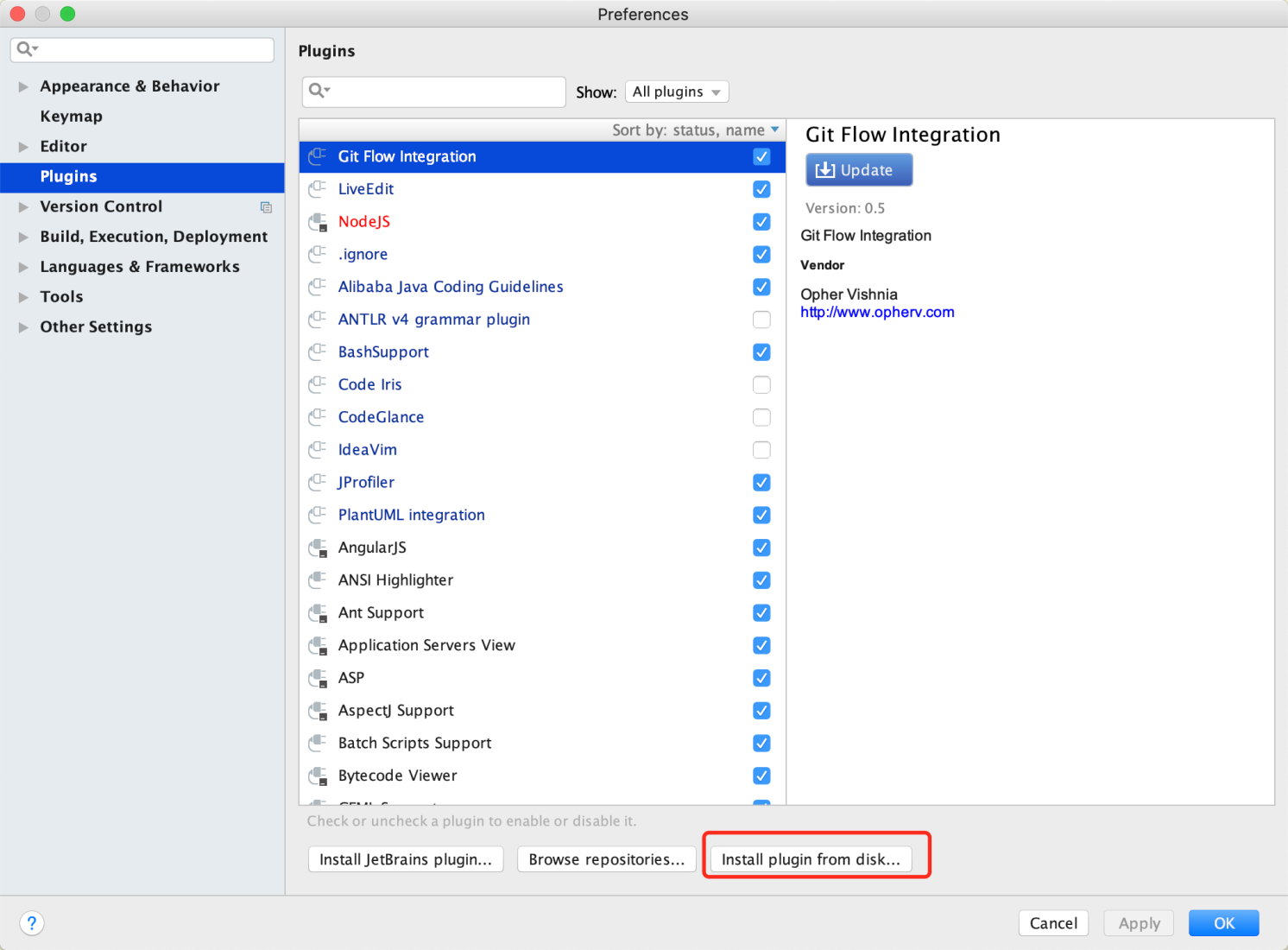Click Install plugin from disk button

[811, 859]
